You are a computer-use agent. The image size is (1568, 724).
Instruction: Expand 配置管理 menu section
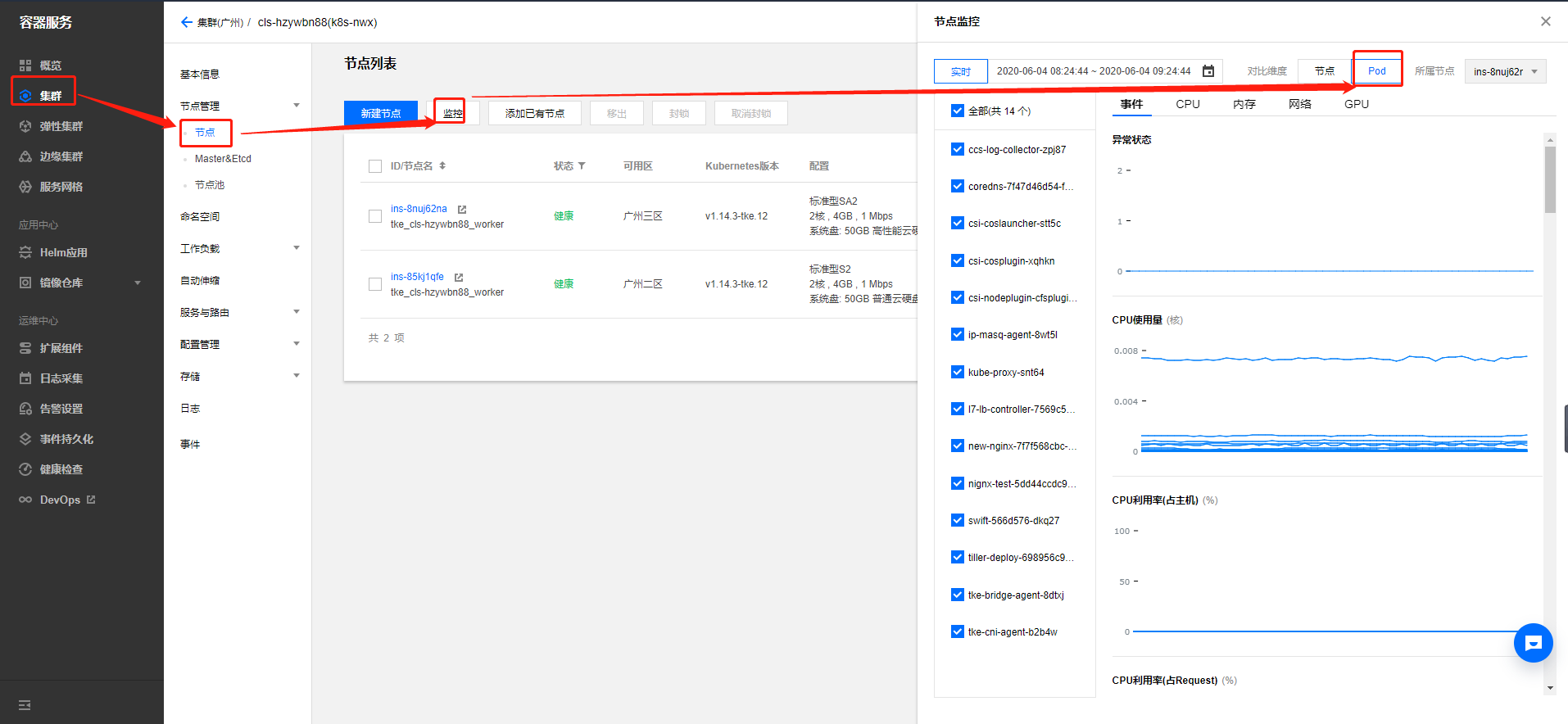[x=297, y=344]
